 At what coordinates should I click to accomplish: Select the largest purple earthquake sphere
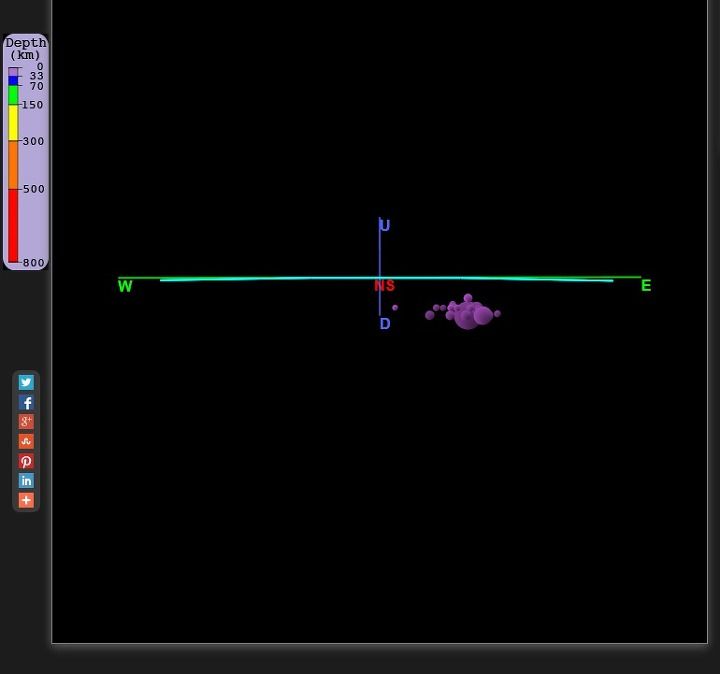point(467,317)
